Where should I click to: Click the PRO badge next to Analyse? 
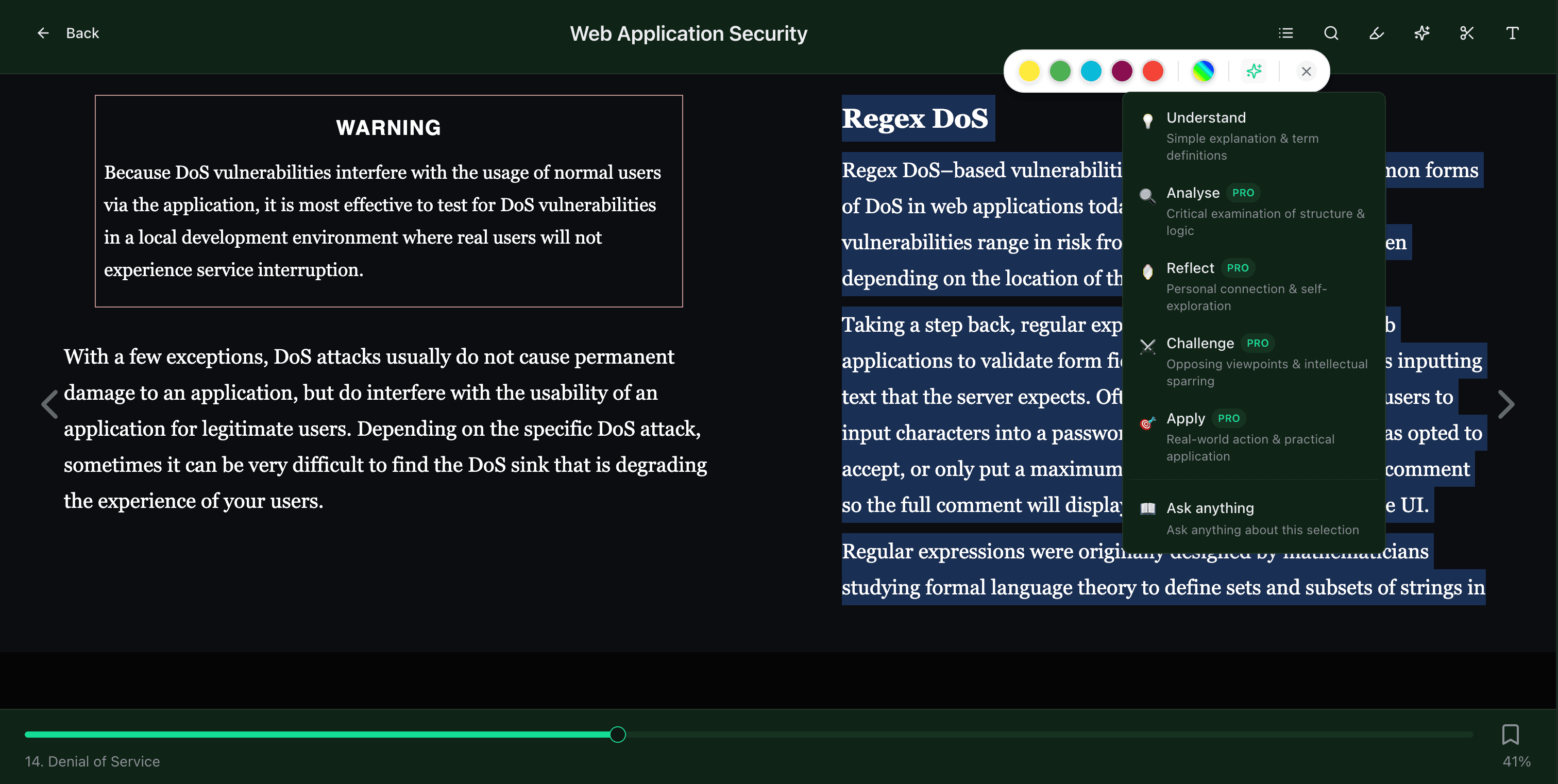[x=1243, y=193]
